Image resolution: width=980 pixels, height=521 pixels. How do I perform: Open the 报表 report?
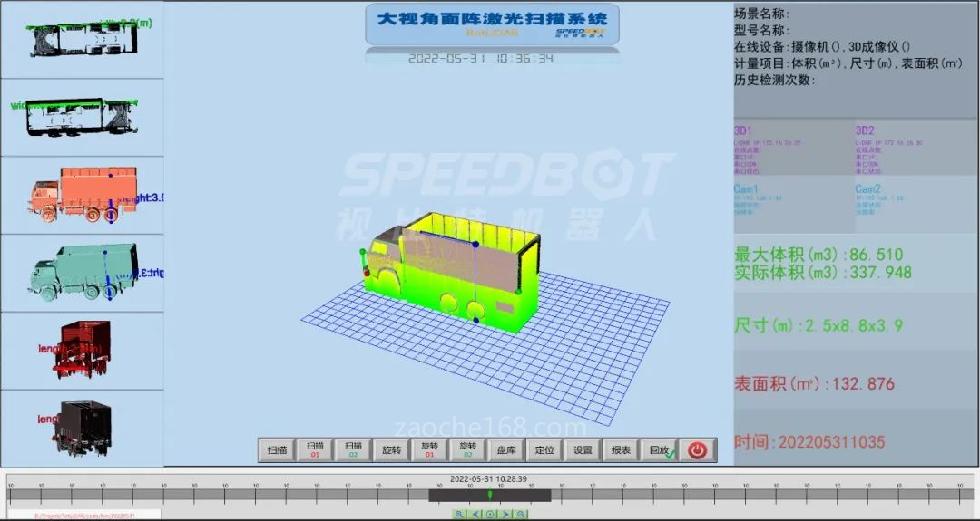[620, 450]
